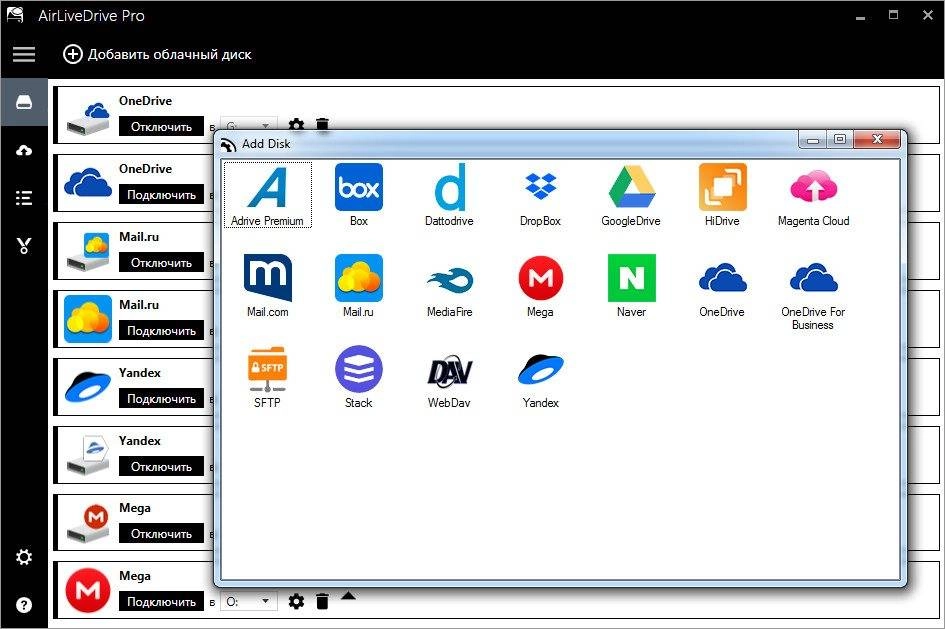Connect the second Mail.ru with Подключить
Screen dimensions: 945x629
[x=162, y=331]
